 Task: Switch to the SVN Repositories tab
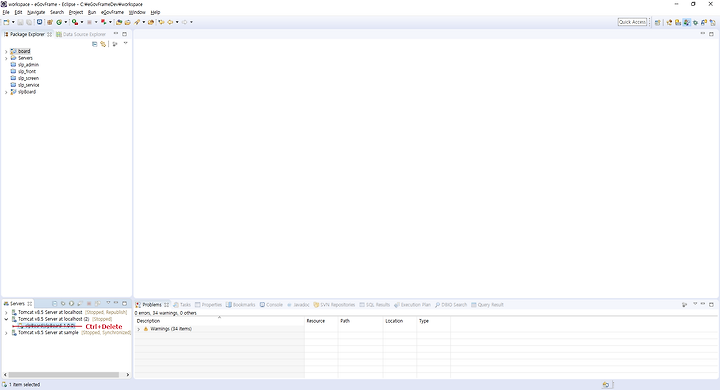coord(334,305)
